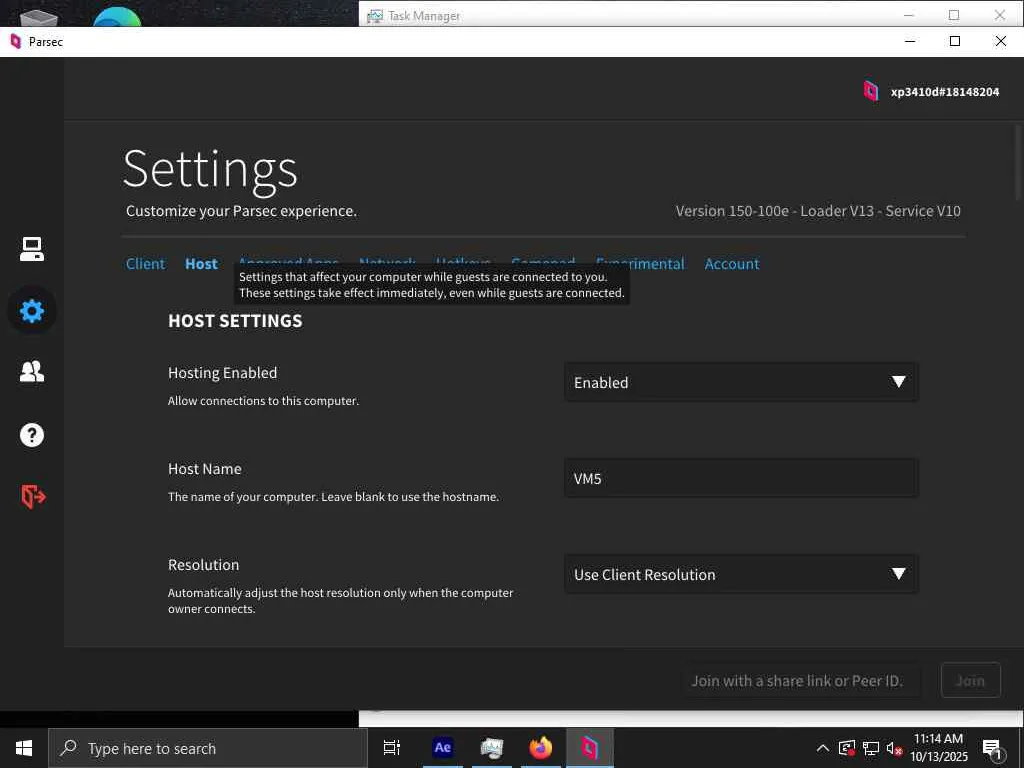Expand the Use Client Resolution dropdown
Viewport: 1024px width, 768px height.
click(x=741, y=574)
